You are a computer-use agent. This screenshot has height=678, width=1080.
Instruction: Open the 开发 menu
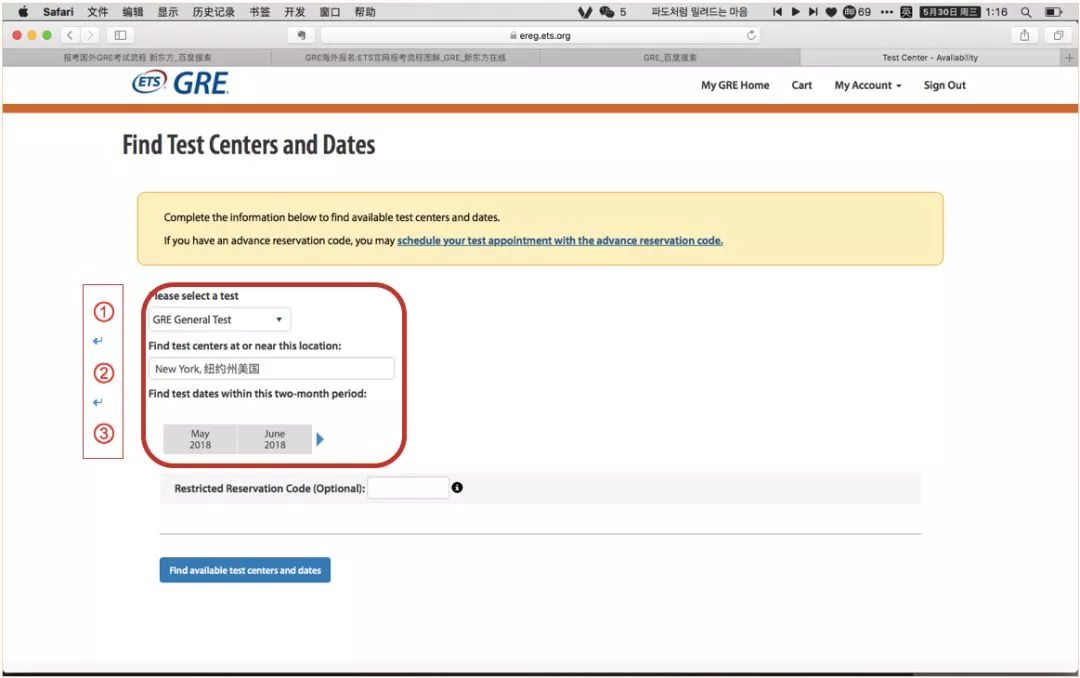click(295, 12)
